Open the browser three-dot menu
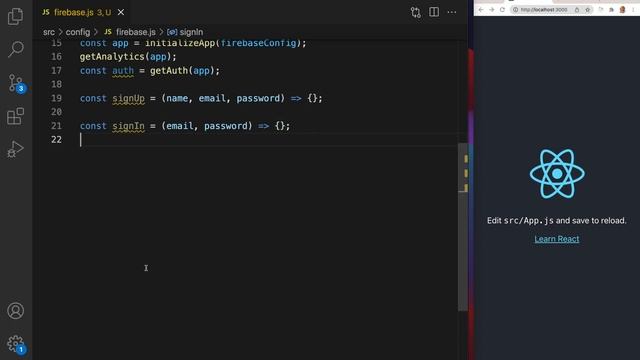 point(633,10)
